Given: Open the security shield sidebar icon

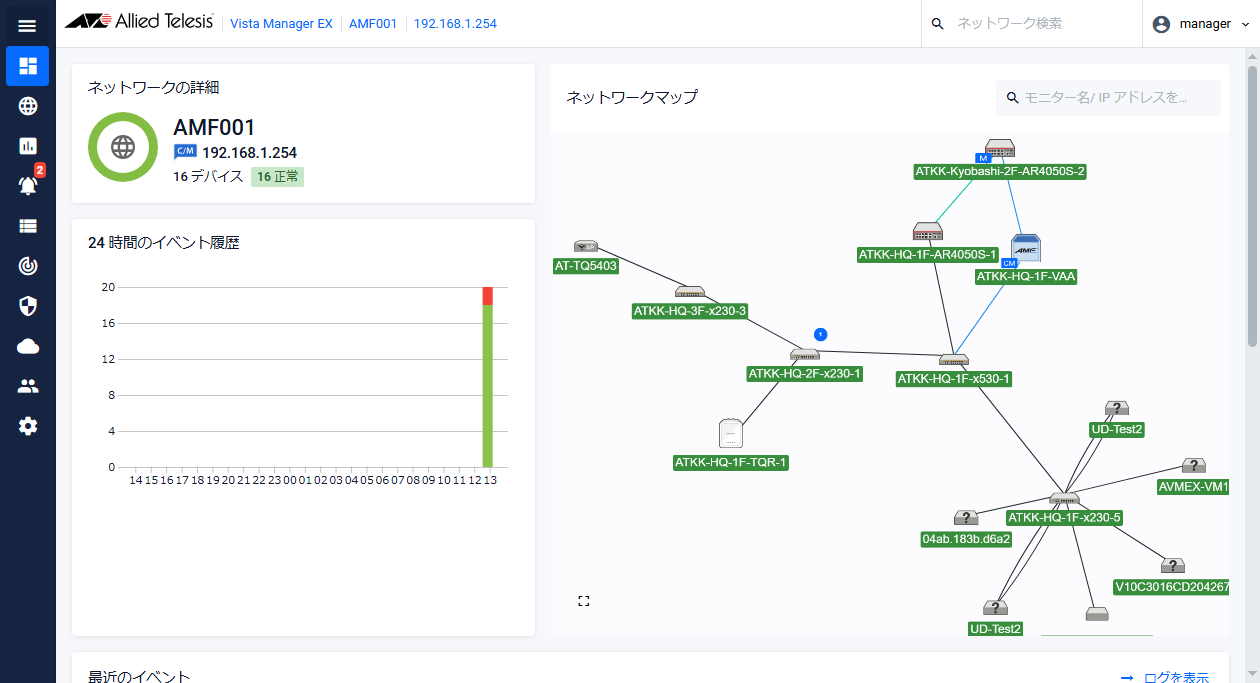Looking at the screenshot, I should click(x=28, y=306).
